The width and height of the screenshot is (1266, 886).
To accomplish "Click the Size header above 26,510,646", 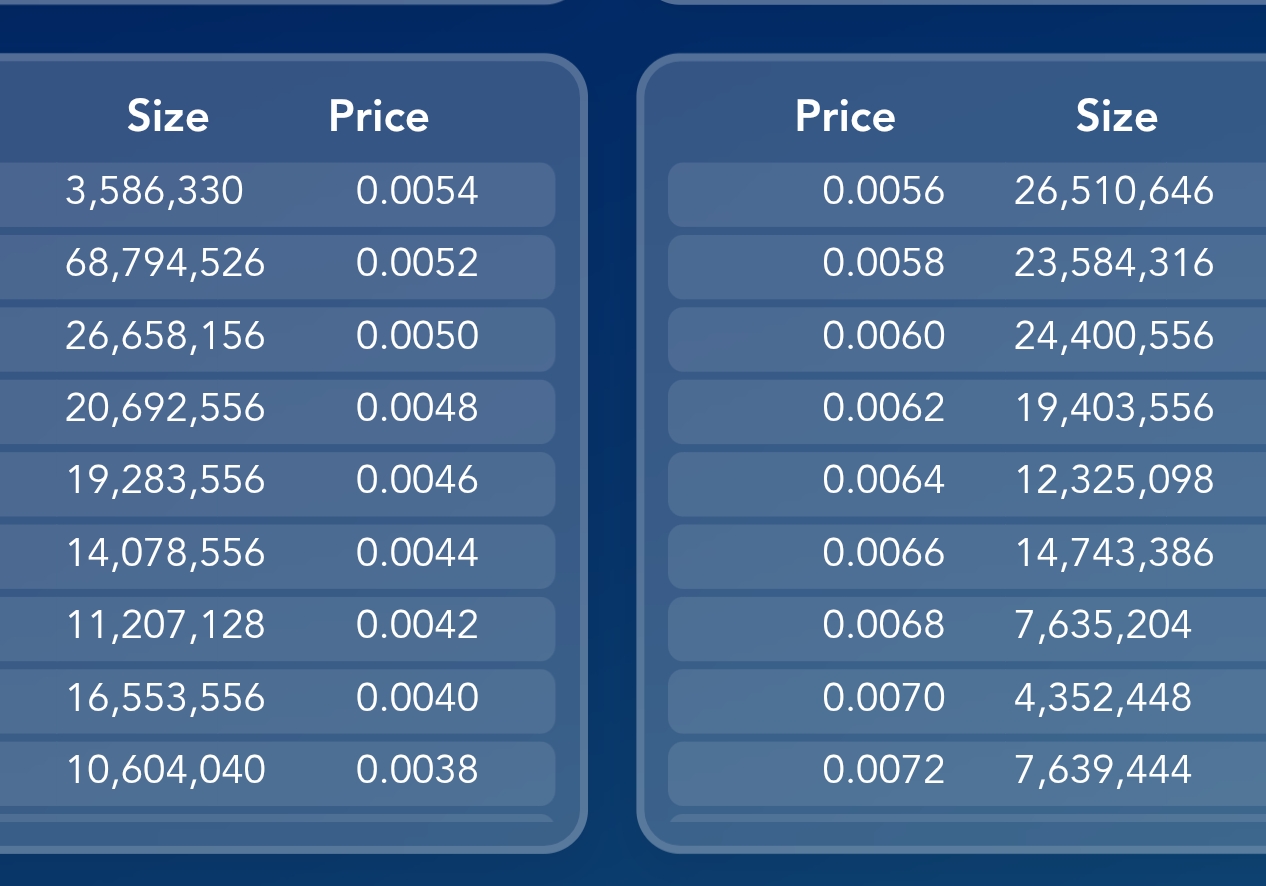I will (x=1117, y=117).
